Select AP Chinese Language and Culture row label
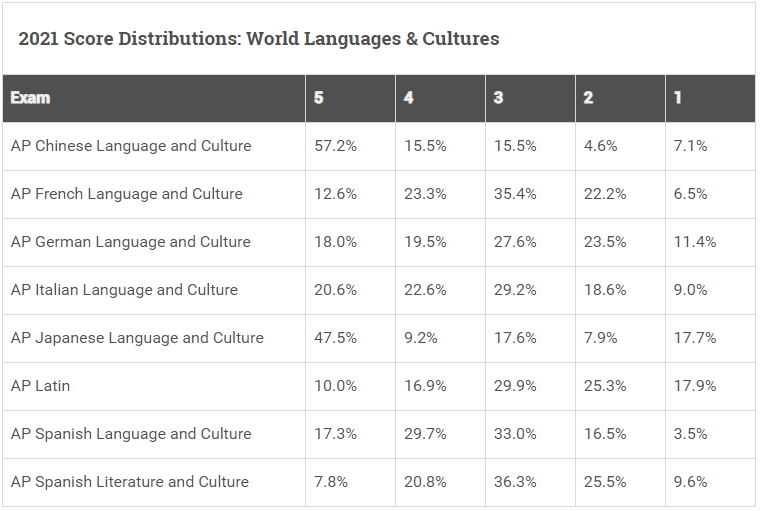This screenshot has height=511, width=760. (131, 146)
